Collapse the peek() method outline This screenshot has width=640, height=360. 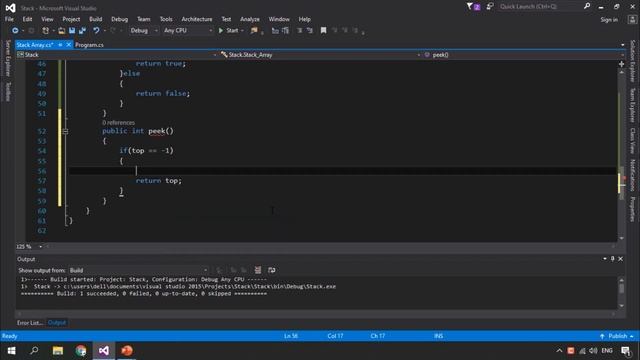pos(65,131)
